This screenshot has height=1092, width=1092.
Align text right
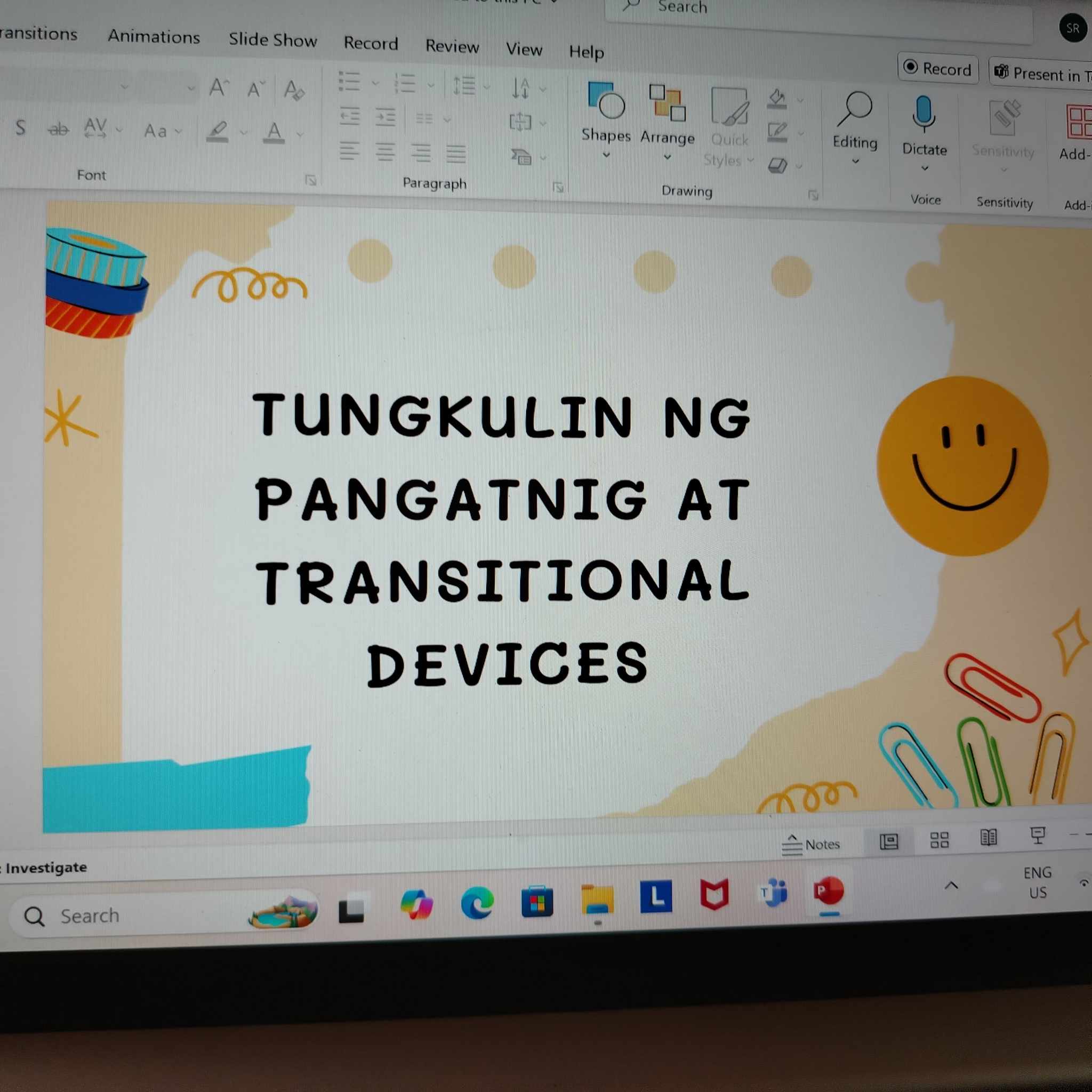point(421,154)
